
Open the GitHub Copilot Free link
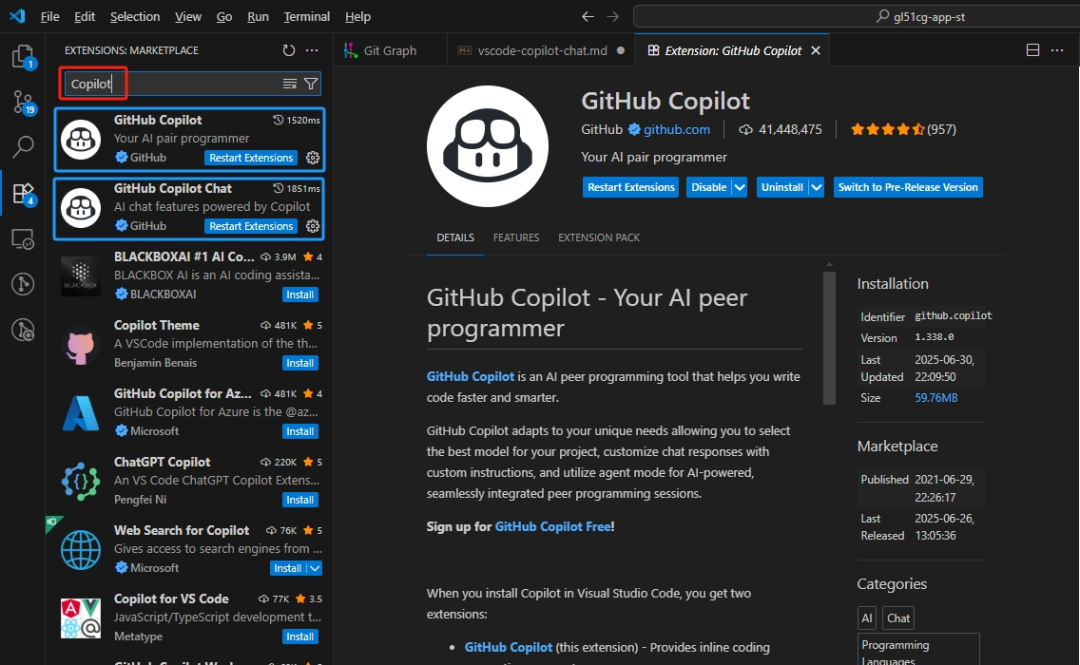(552, 526)
